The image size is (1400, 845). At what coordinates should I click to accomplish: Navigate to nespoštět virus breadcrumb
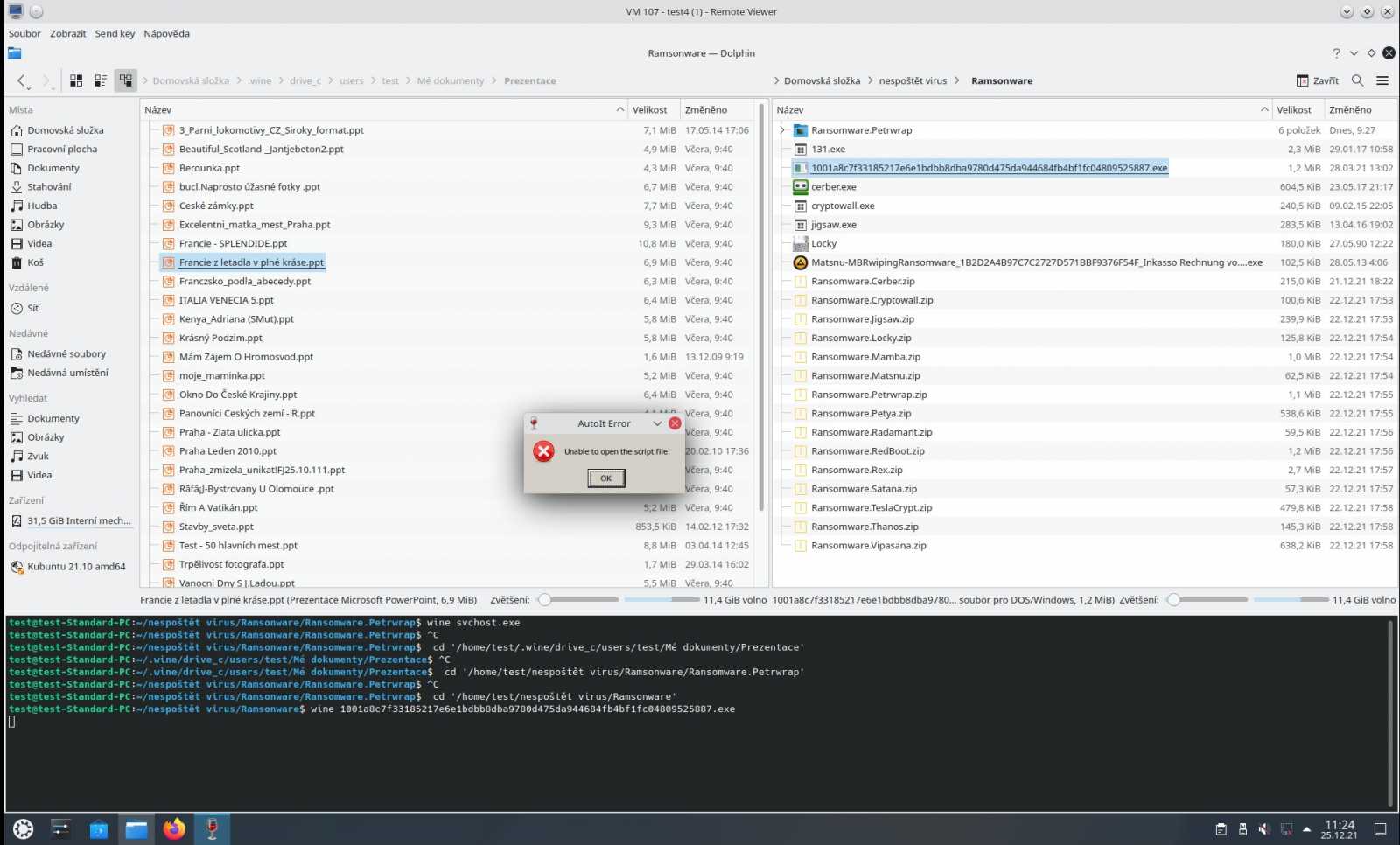[x=913, y=80]
